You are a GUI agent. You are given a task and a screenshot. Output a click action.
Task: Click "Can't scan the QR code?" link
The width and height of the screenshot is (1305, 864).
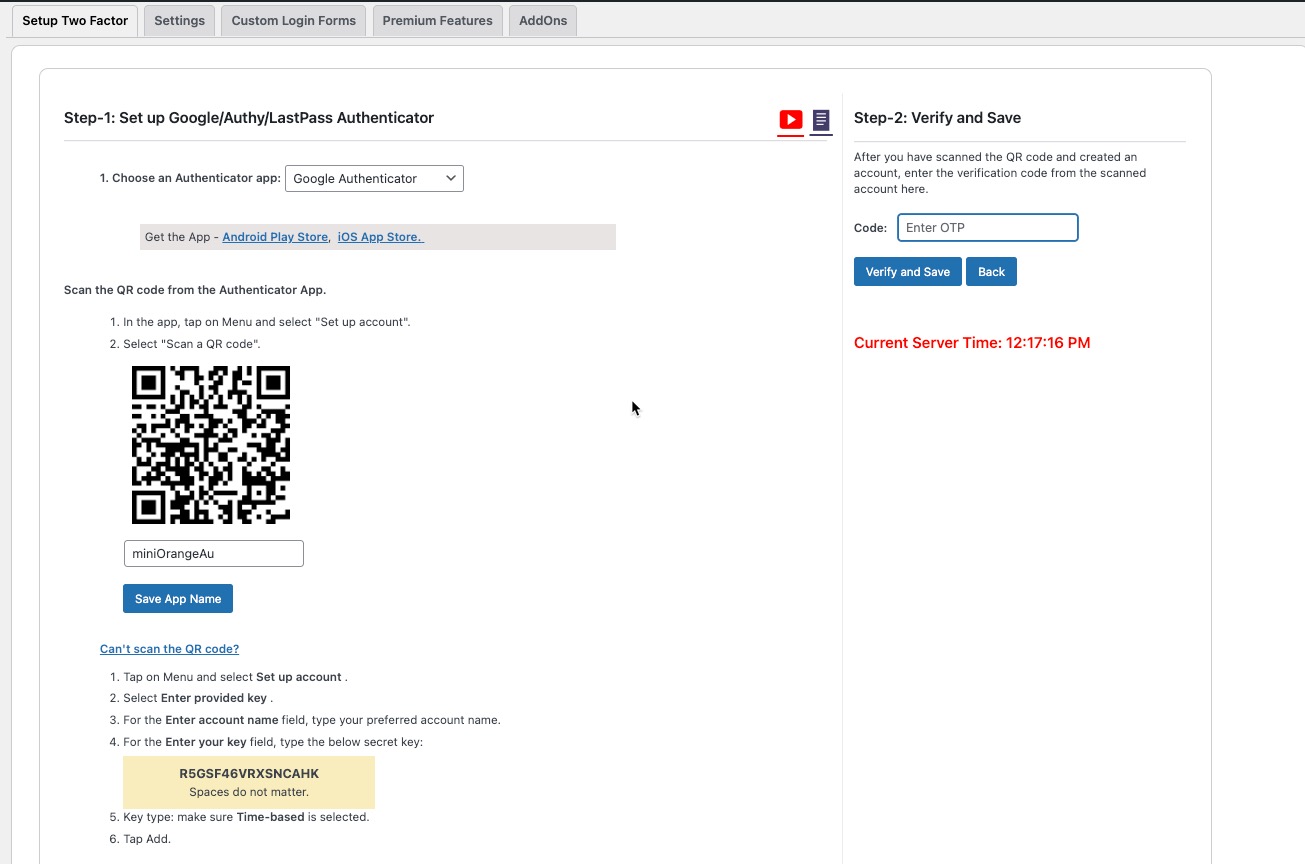169,649
